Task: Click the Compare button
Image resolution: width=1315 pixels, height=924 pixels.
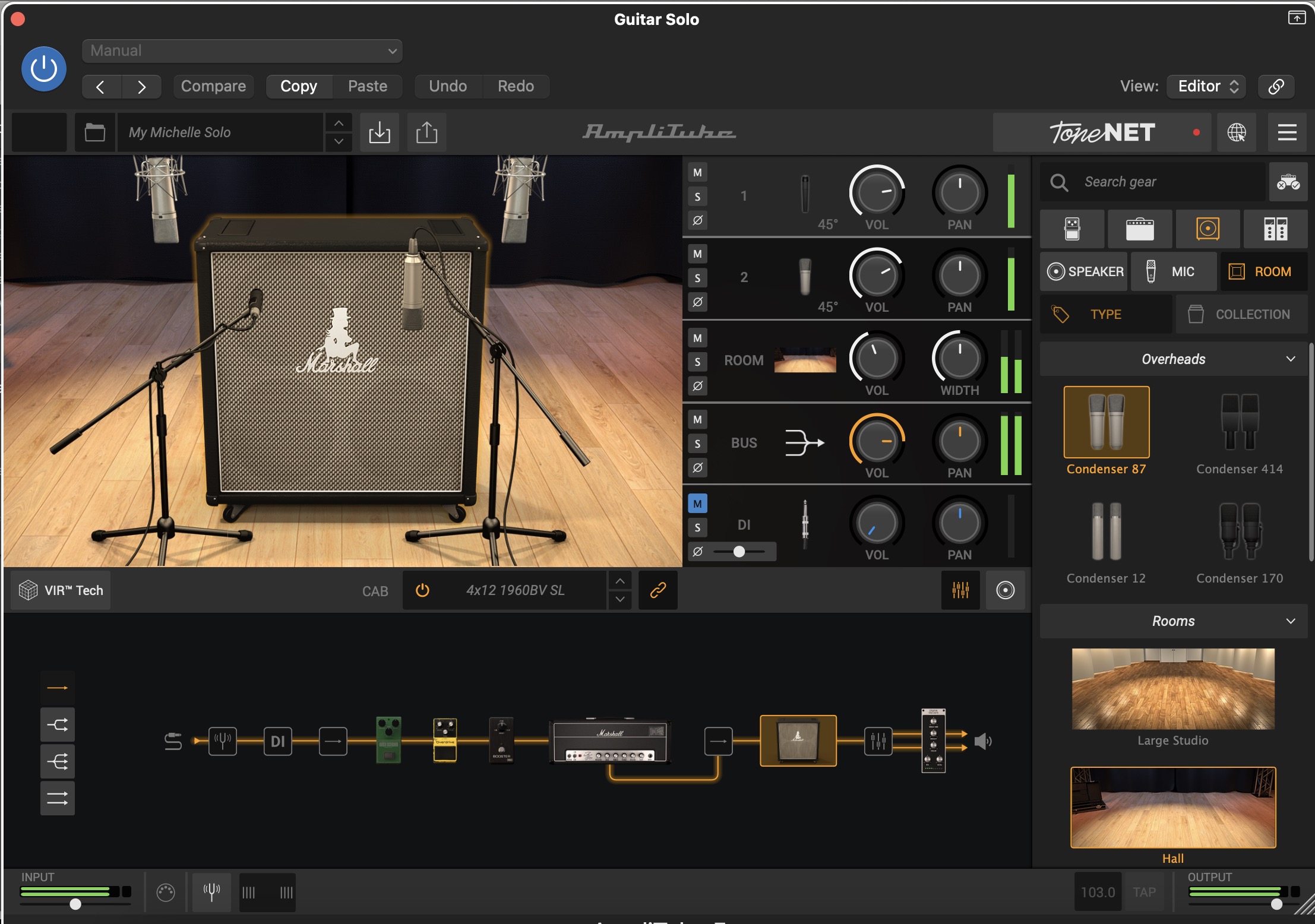Action: pyautogui.click(x=213, y=87)
